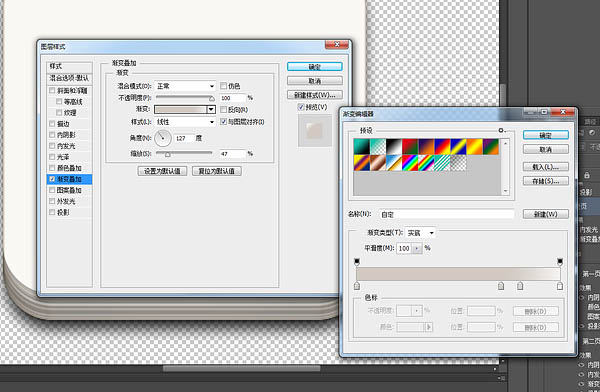Click 取消 in the Gradient Editor

(x=546, y=149)
